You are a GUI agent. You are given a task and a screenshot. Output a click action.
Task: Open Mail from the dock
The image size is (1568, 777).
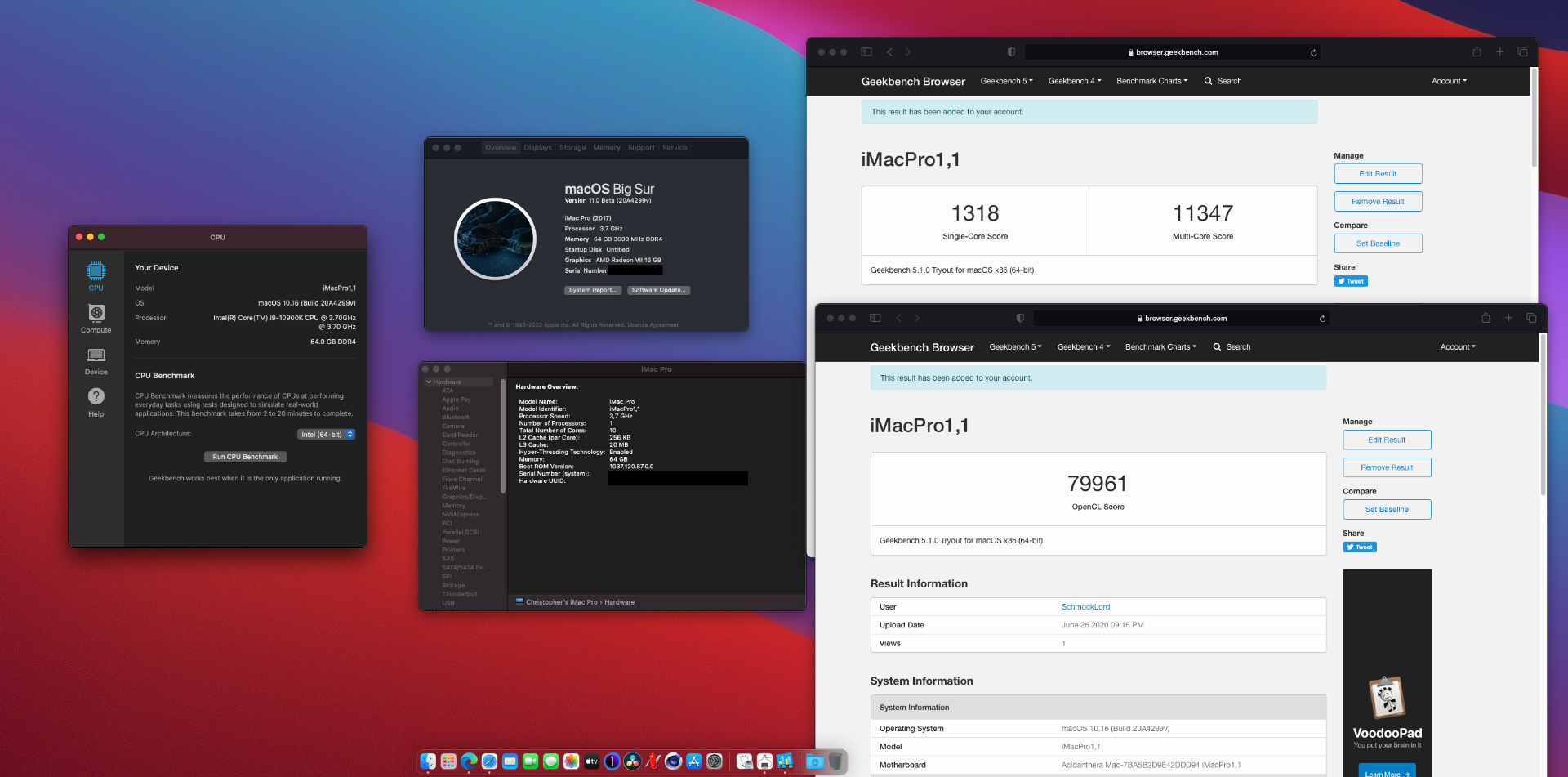point(510,761)
